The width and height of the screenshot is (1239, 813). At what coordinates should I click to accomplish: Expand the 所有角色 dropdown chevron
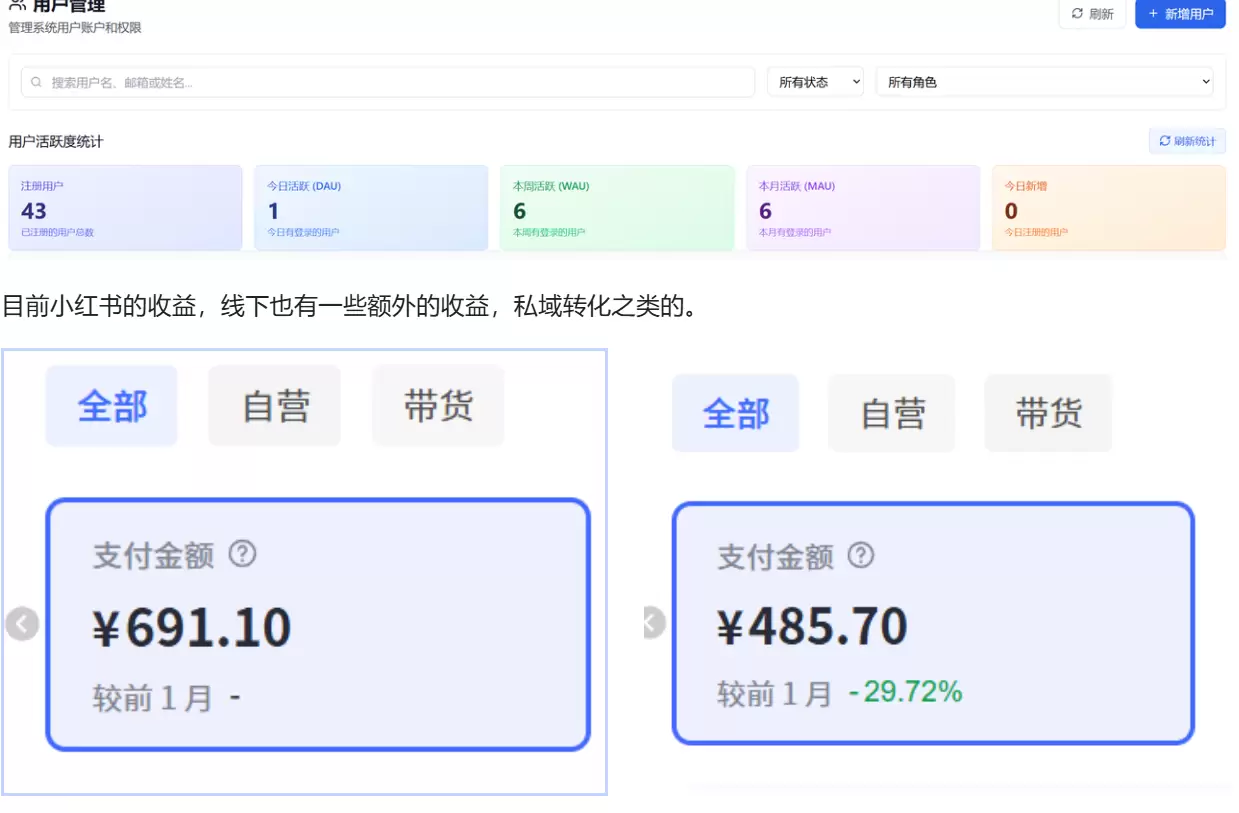click(x=1204, y=81)
